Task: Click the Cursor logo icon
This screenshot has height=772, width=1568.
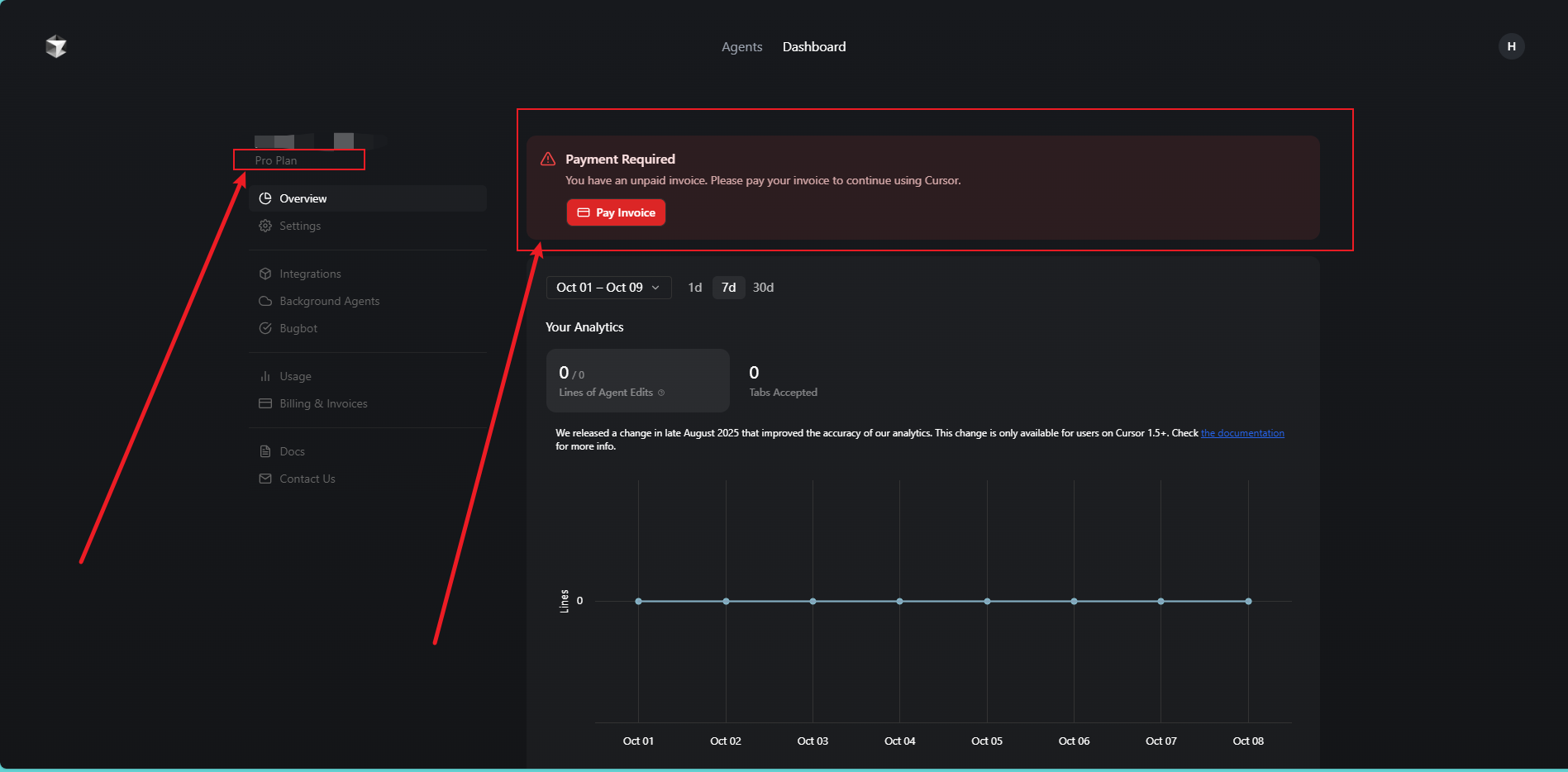Action: point(56,46)
